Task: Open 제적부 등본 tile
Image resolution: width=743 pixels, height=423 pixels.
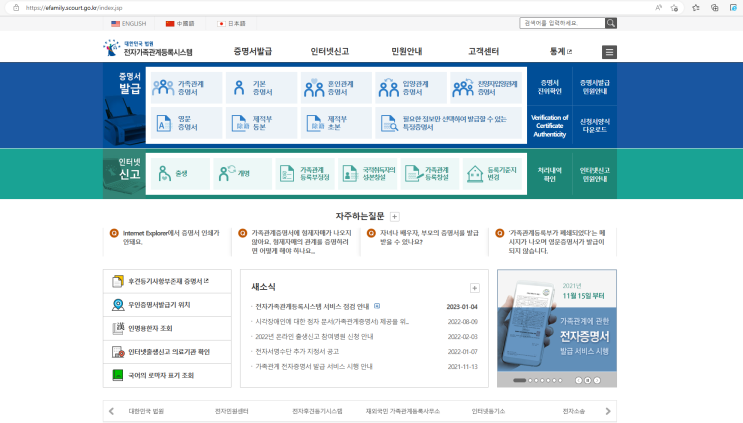Action: (262, 123)
